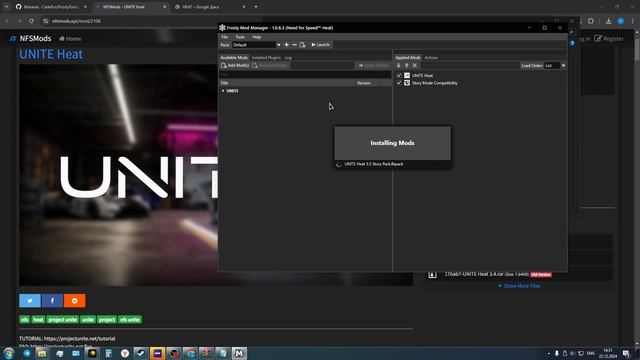Click the add pack plus icon
This screenshot has height=360, width=640.
[287, 44]
